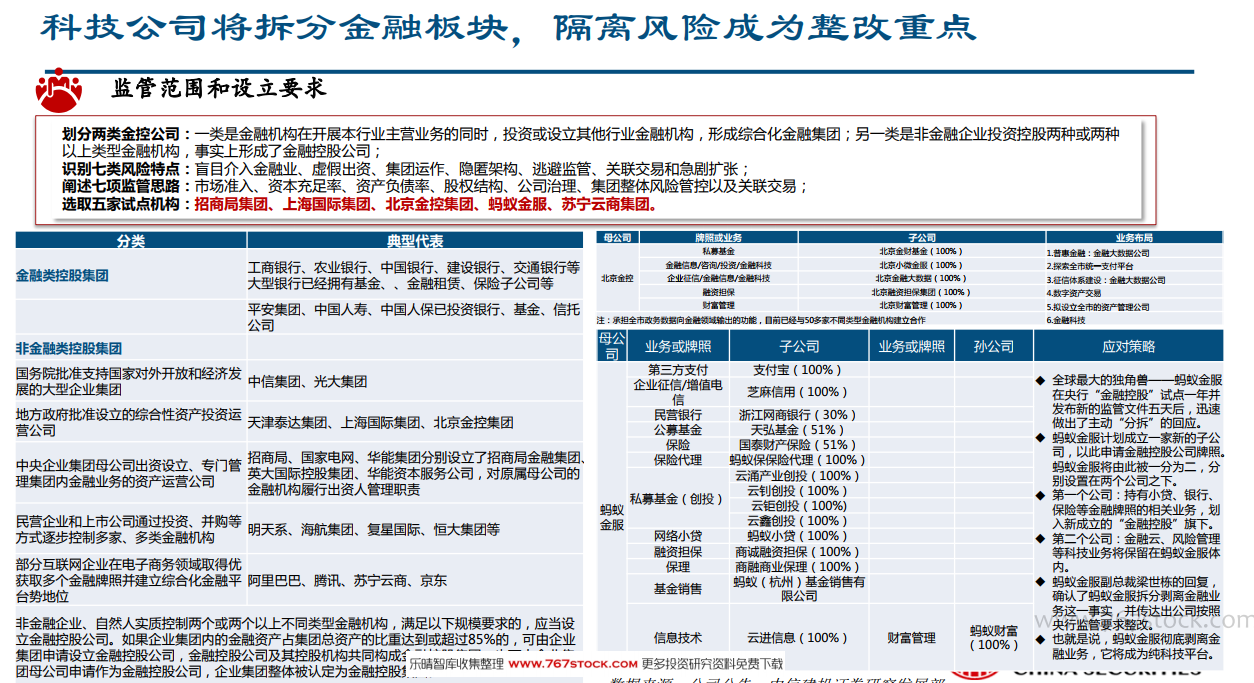
Task: Click the 典型代表 column header
Action: (x=415, y=241)
